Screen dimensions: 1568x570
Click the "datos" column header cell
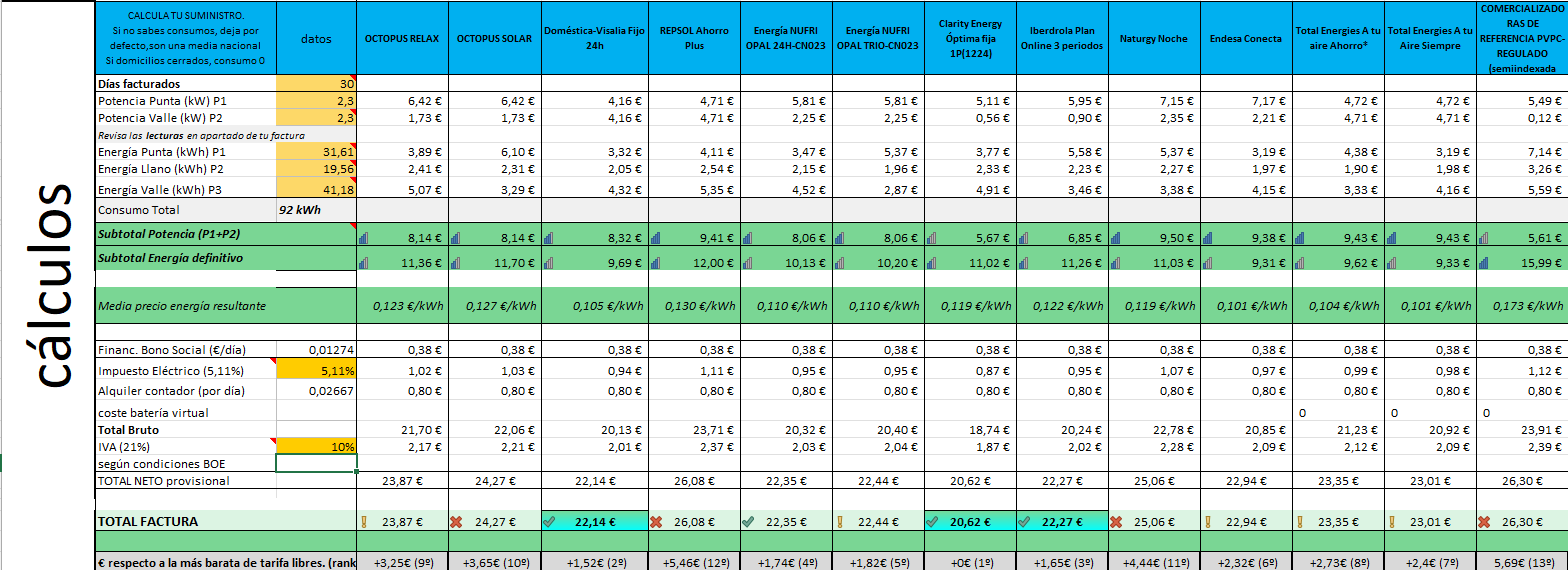pyautogui.click(x=316, y=38)
